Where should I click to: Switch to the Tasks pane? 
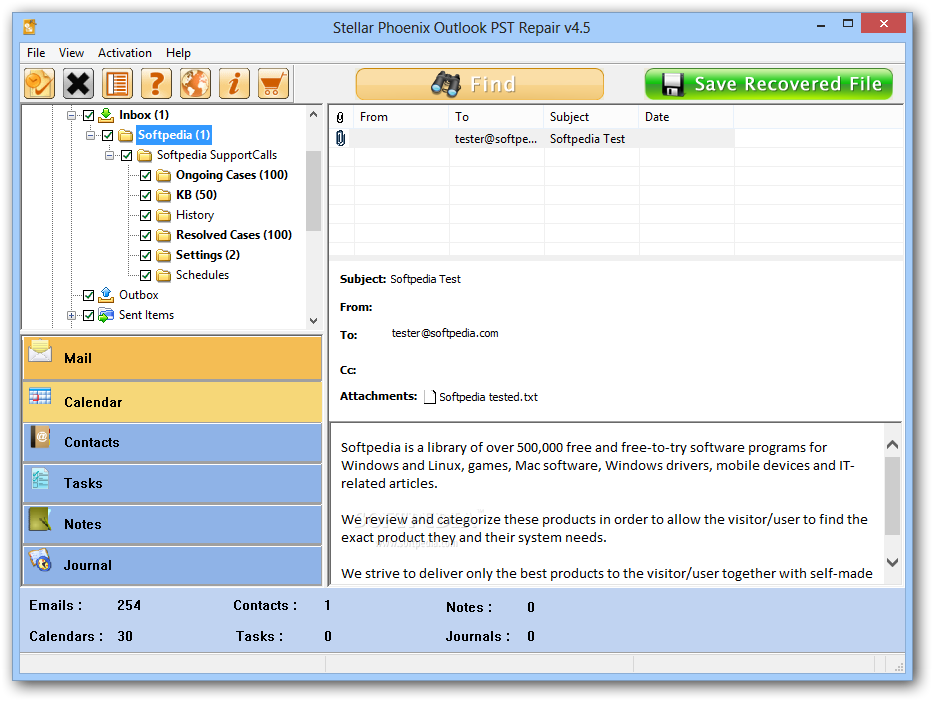[173, 483]
